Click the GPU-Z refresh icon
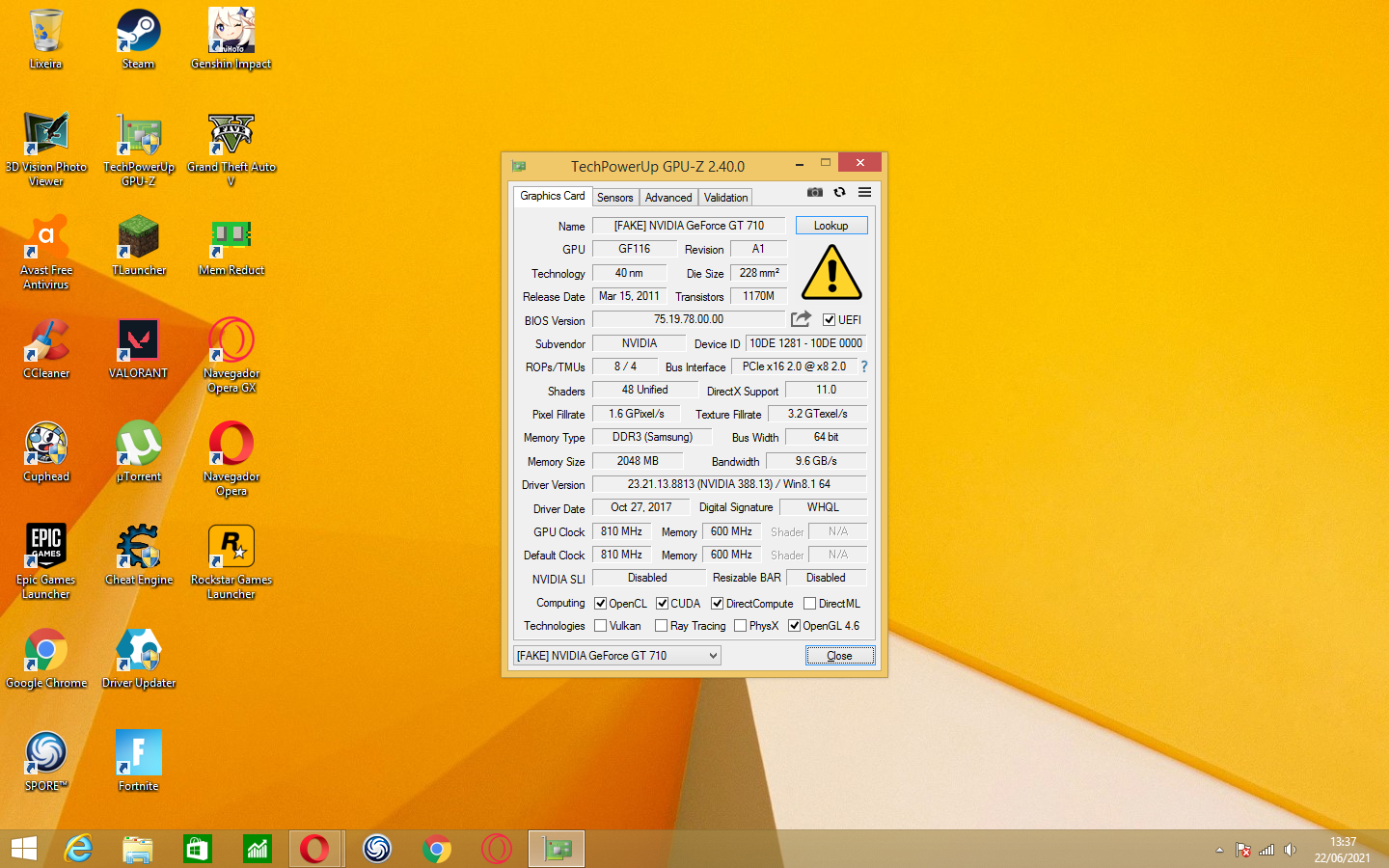This screenshot has height=868, width=1389. point(840,192)
